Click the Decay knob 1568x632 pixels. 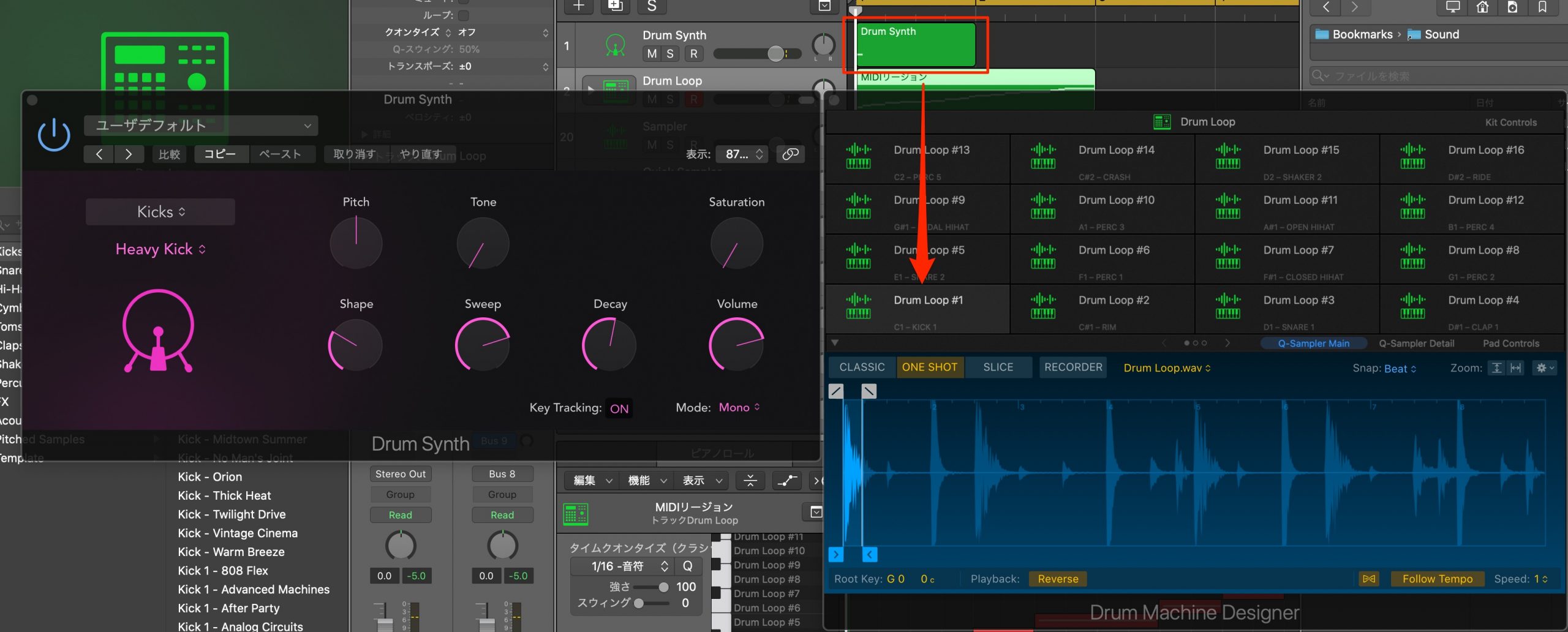pos(610,345)
